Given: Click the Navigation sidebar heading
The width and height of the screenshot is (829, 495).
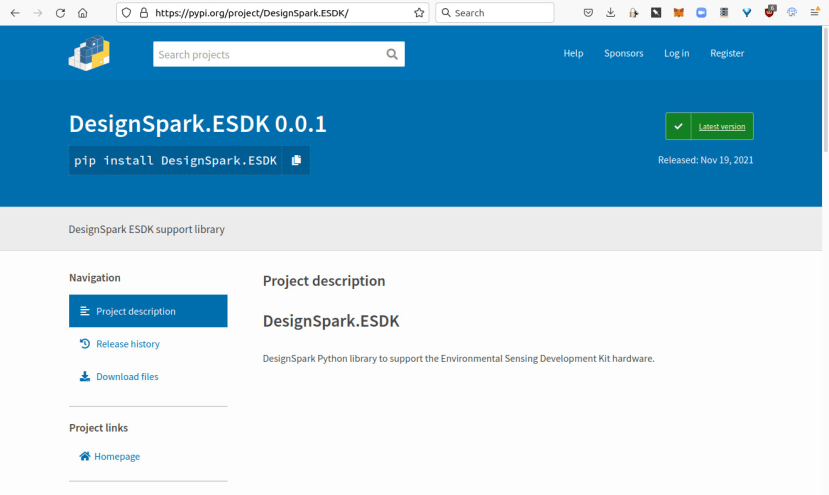Looking at the screenshot, I should 95,278.
